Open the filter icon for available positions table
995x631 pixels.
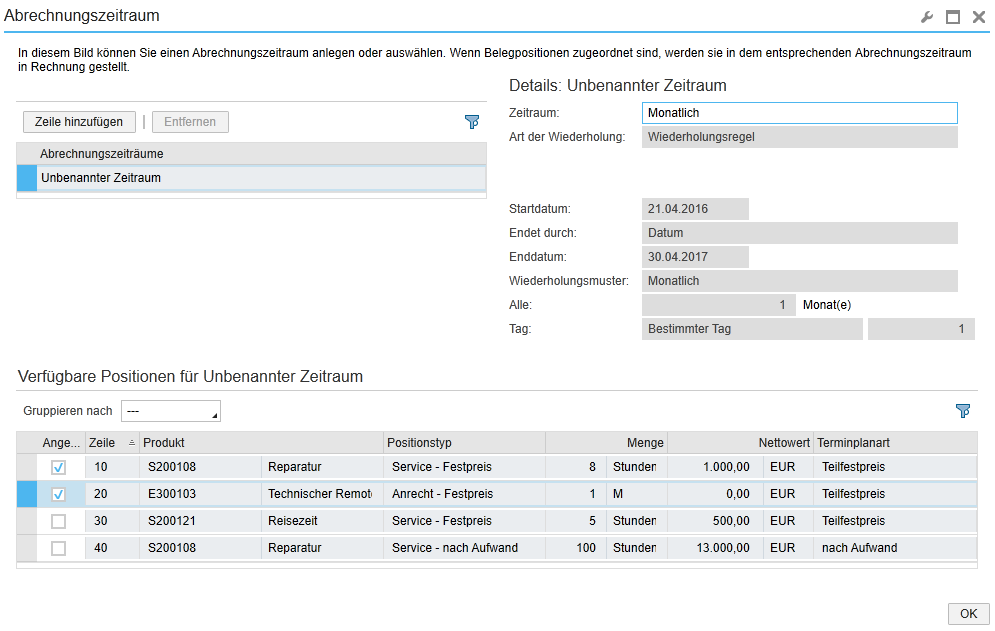[x=963, y=411]
